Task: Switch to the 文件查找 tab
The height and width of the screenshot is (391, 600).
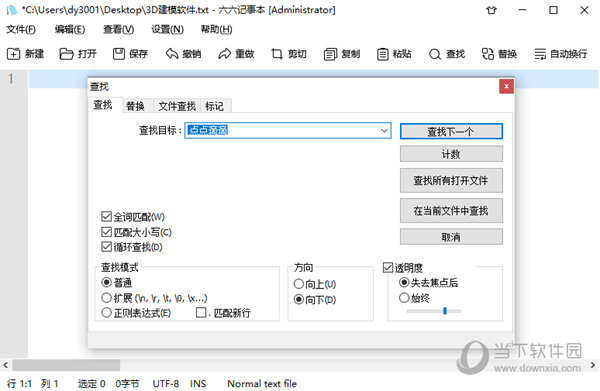Action: click(177, 106)
